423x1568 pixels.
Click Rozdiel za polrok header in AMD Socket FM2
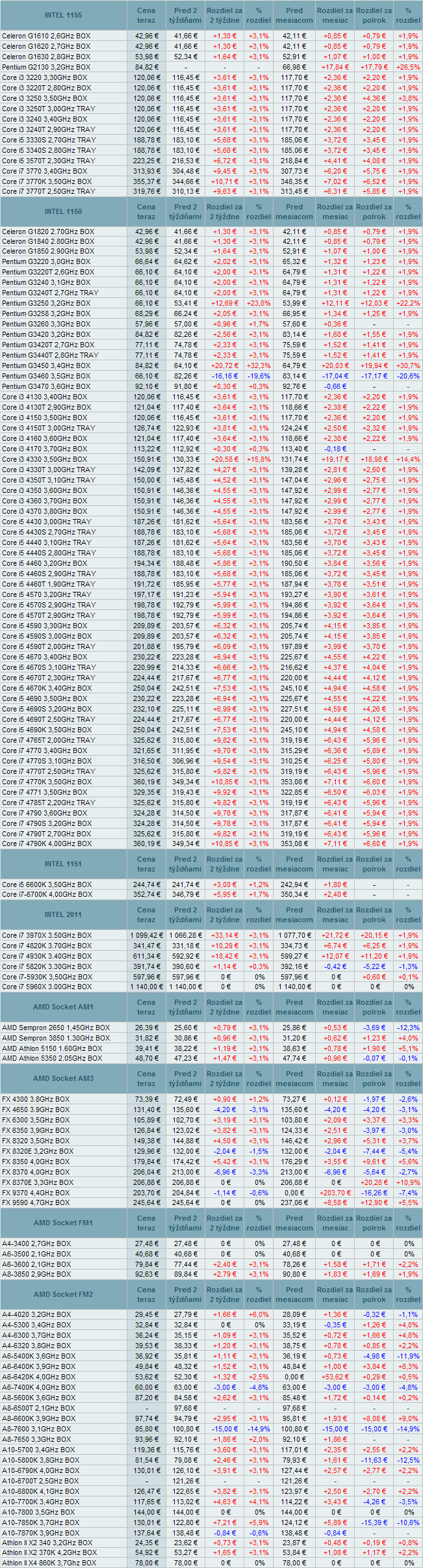click(x=374, y=1294)
